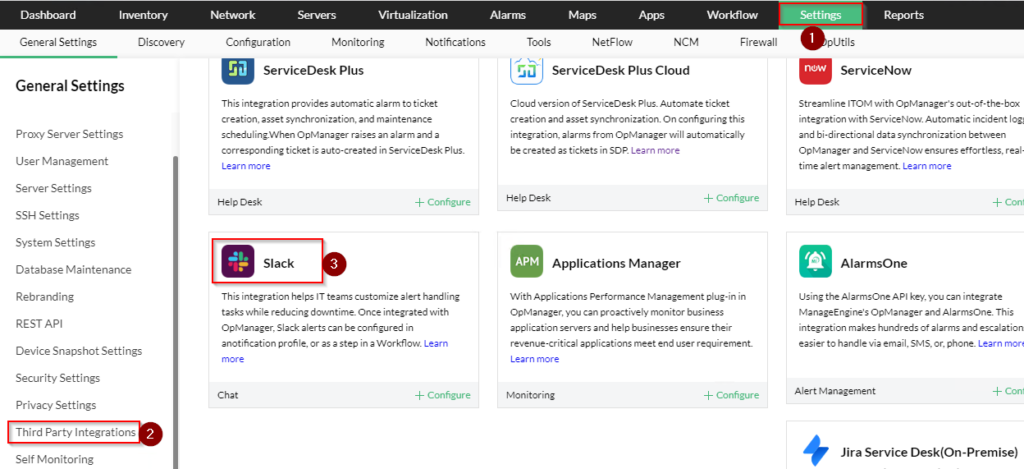Click the Applications Manager card title
The width and height of the screenshot is (1024, 469).
point(616,263)
